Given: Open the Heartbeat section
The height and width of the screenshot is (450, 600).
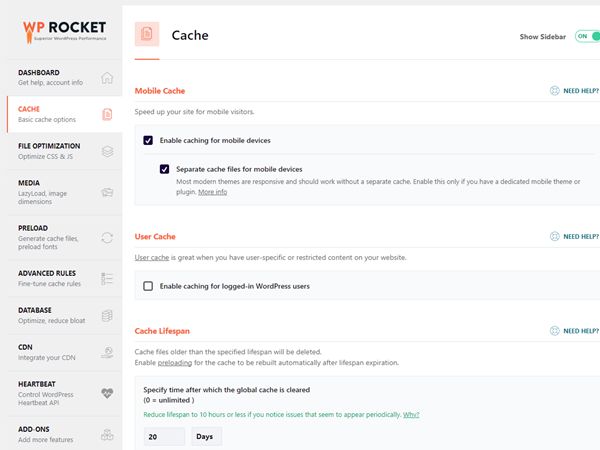Looking at the screenshot, I should [x=64, y=393].
